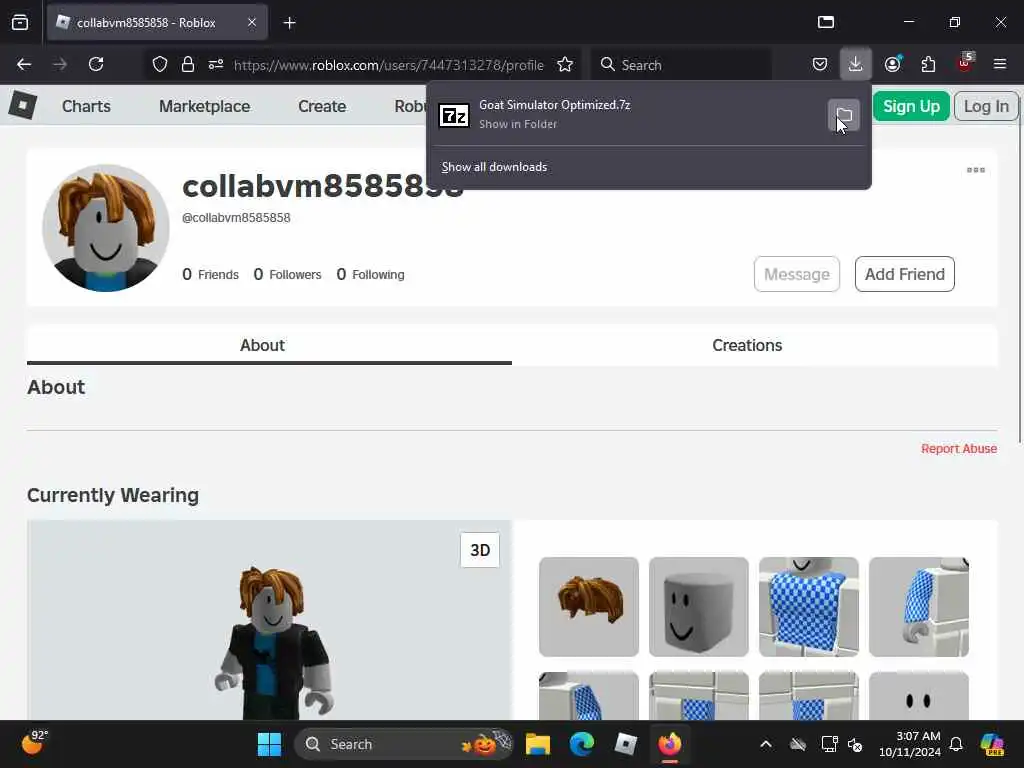View site security padlock info

tap(188, 65)
